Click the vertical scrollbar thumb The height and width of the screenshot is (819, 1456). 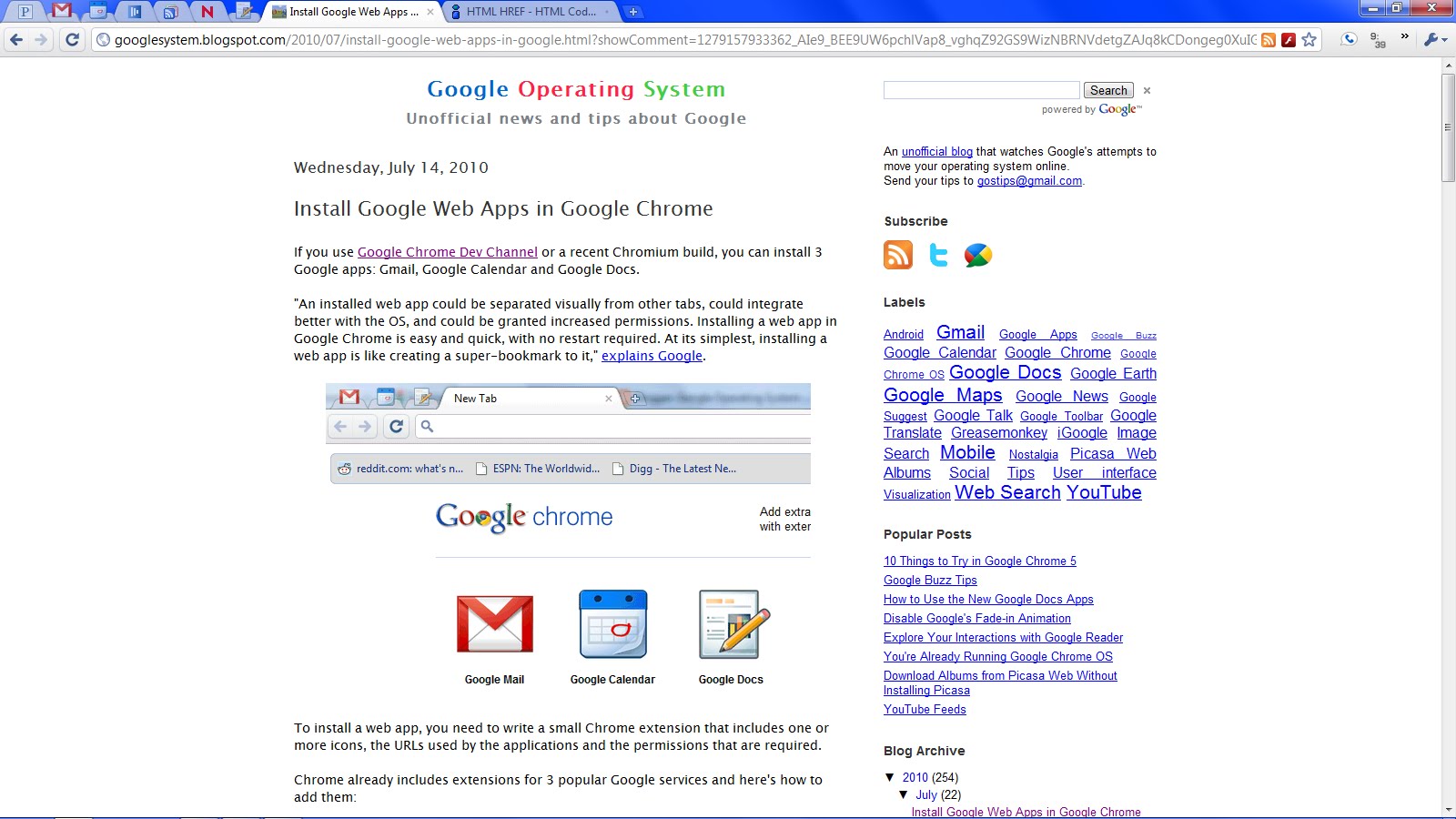tap(1448, 127)
